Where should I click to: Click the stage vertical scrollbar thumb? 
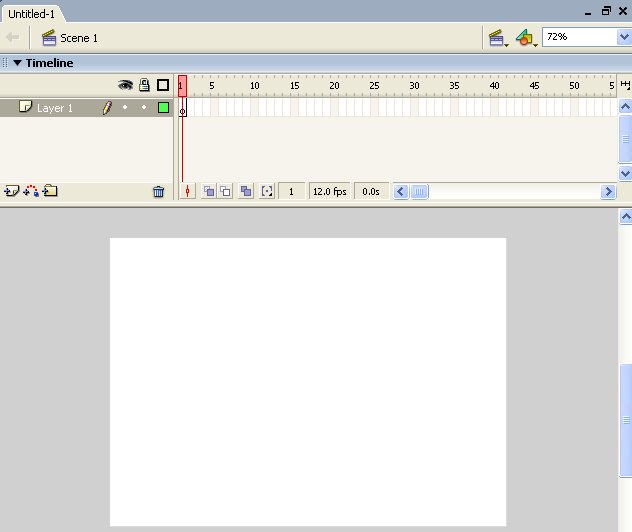pyautogui.click(x=626, y=420)
